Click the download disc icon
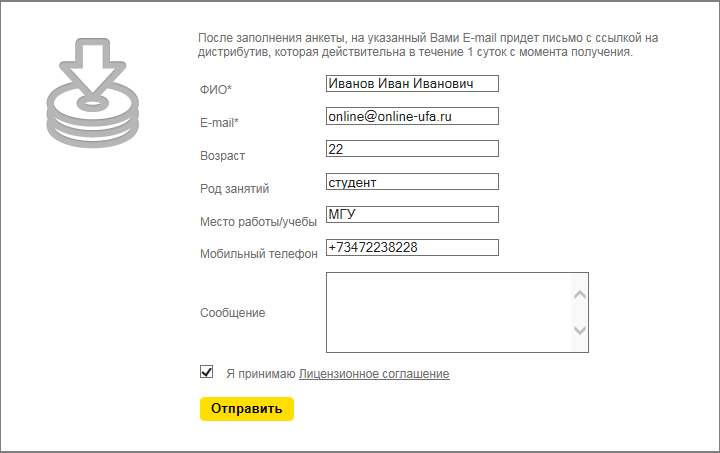The image size is (720, 453). (93, 93)
